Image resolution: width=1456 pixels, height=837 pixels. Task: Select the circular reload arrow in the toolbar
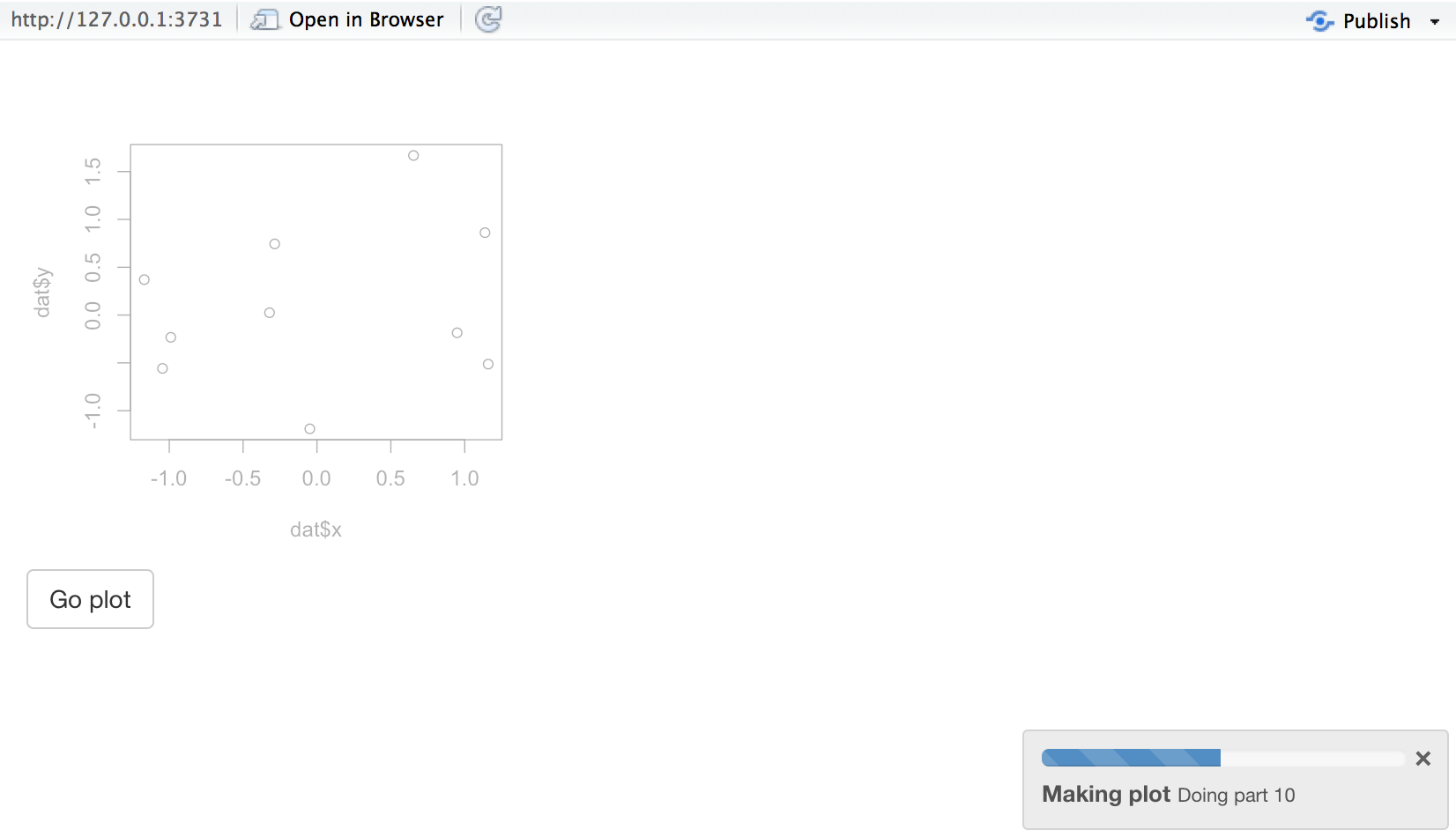[x=488, y=19]
